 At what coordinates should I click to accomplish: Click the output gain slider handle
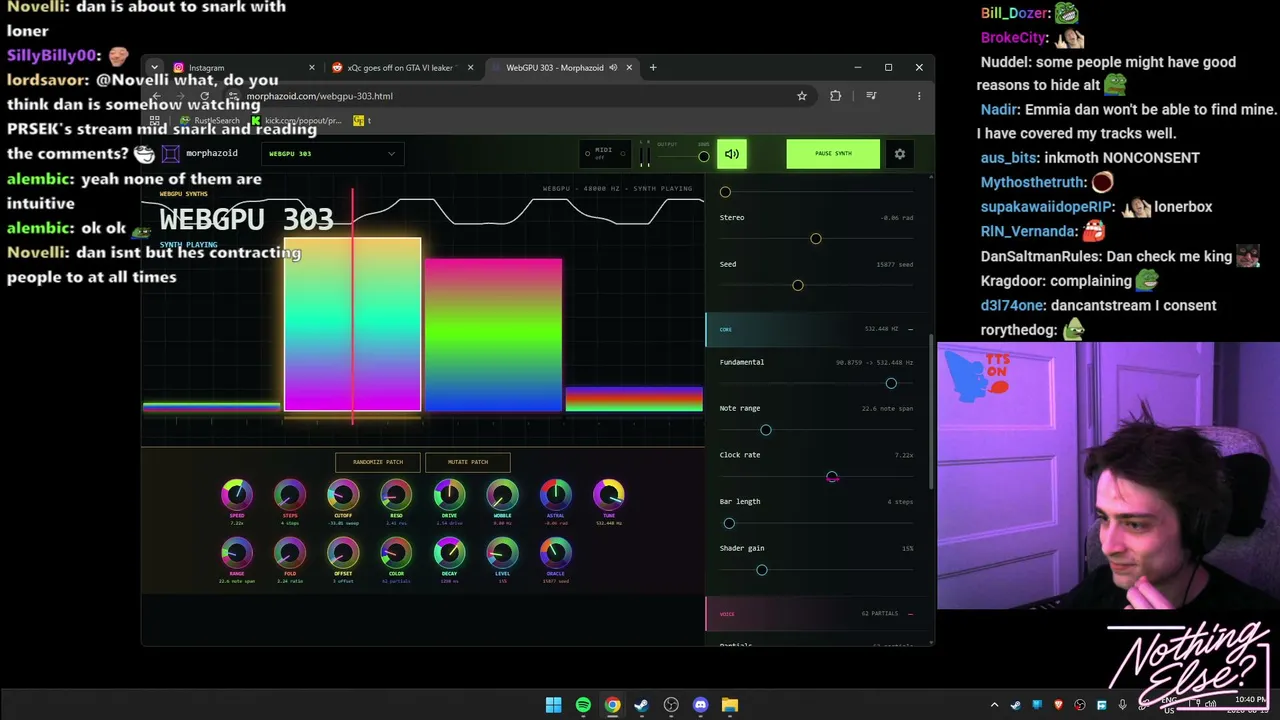pyautogui.click(x=704, y=156)
